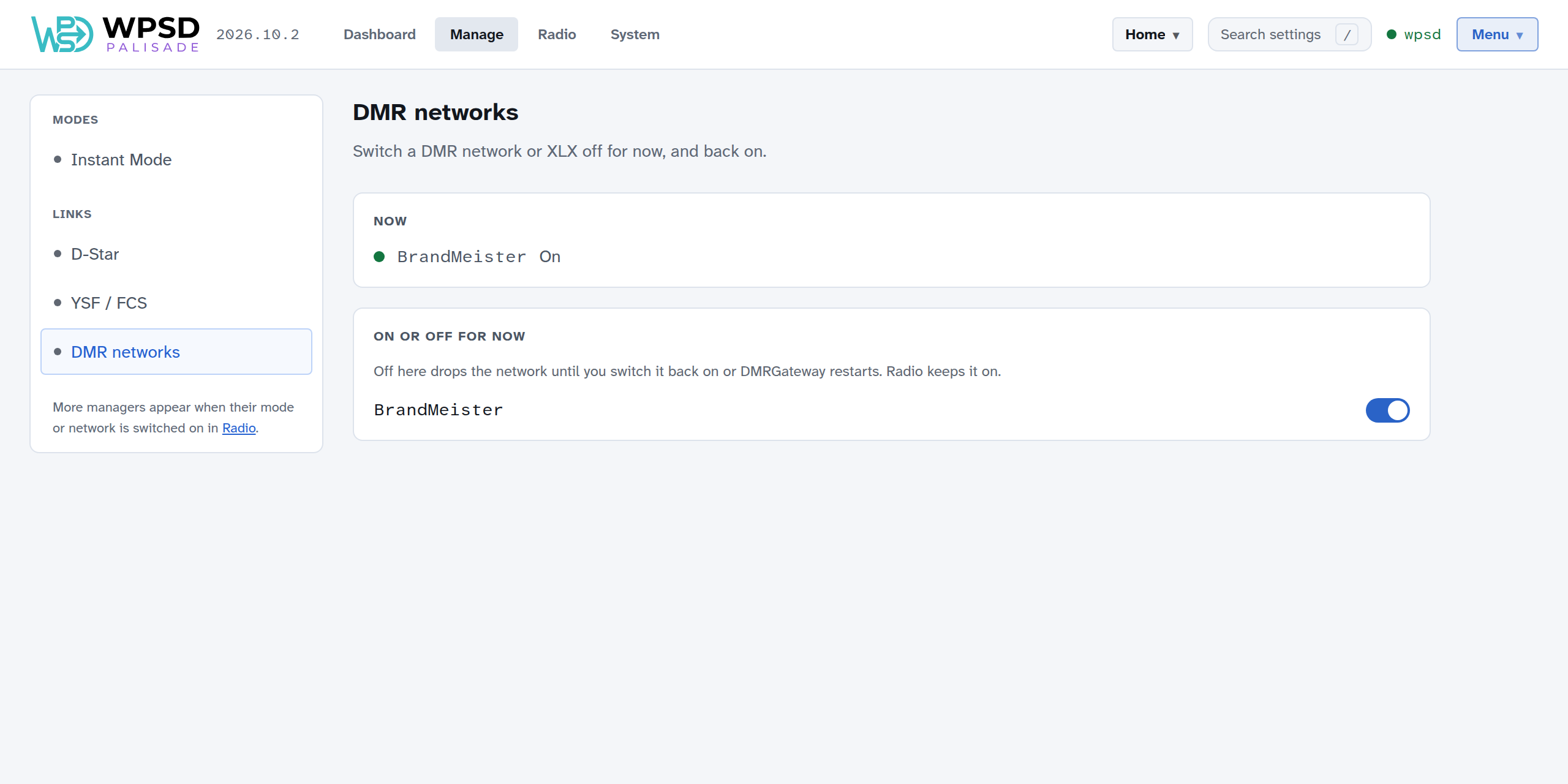Screen dimensions: 1568x784
Task: Follow the Radio link in sidebar note
Action: coord(239,428)
